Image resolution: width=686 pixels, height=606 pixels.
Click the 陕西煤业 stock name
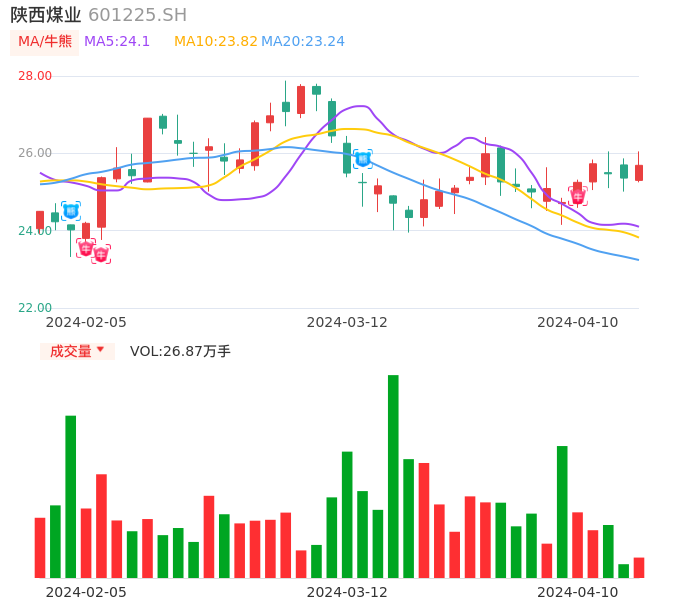[46, 15]
